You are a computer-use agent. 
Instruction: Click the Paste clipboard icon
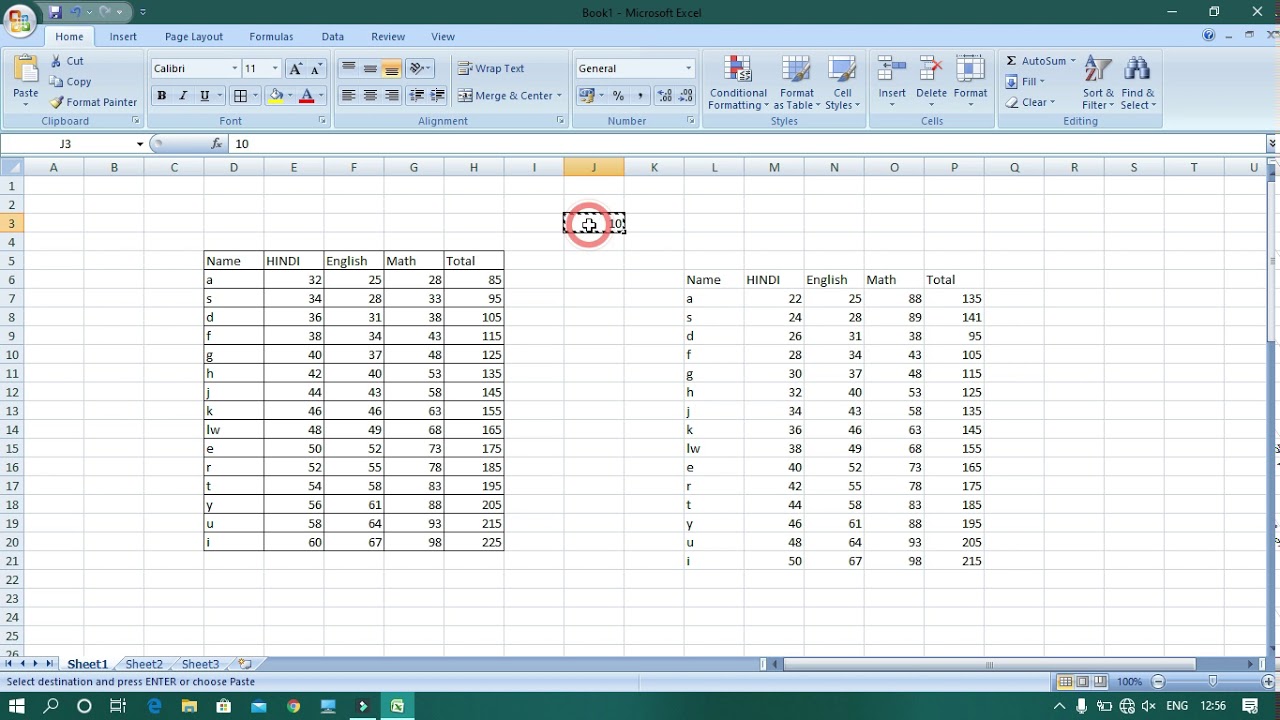[26, 70]
